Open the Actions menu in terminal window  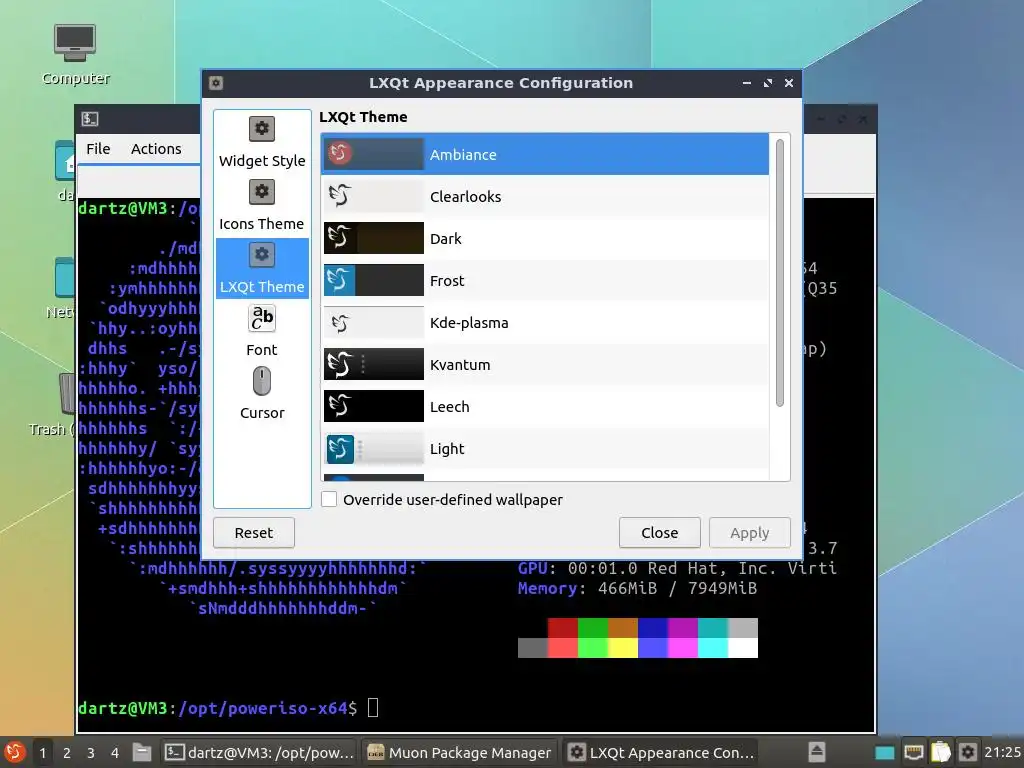pos(156,149)
